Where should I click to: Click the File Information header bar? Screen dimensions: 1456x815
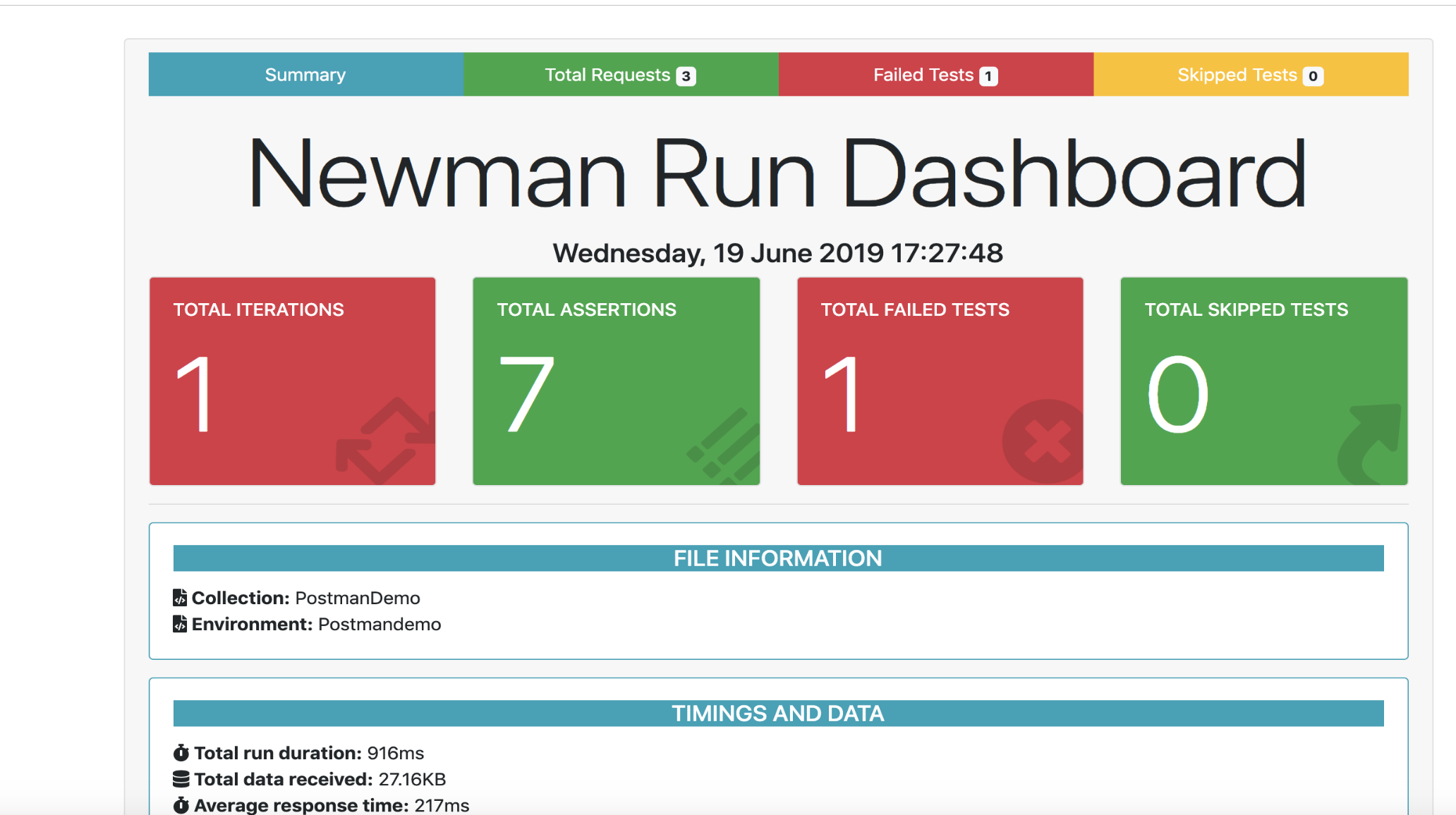(778, 558)
